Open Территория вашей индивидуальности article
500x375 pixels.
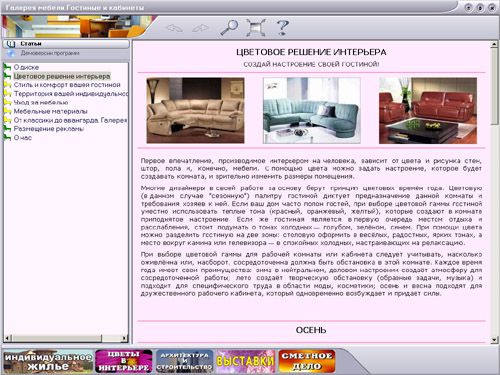[71, 94]
